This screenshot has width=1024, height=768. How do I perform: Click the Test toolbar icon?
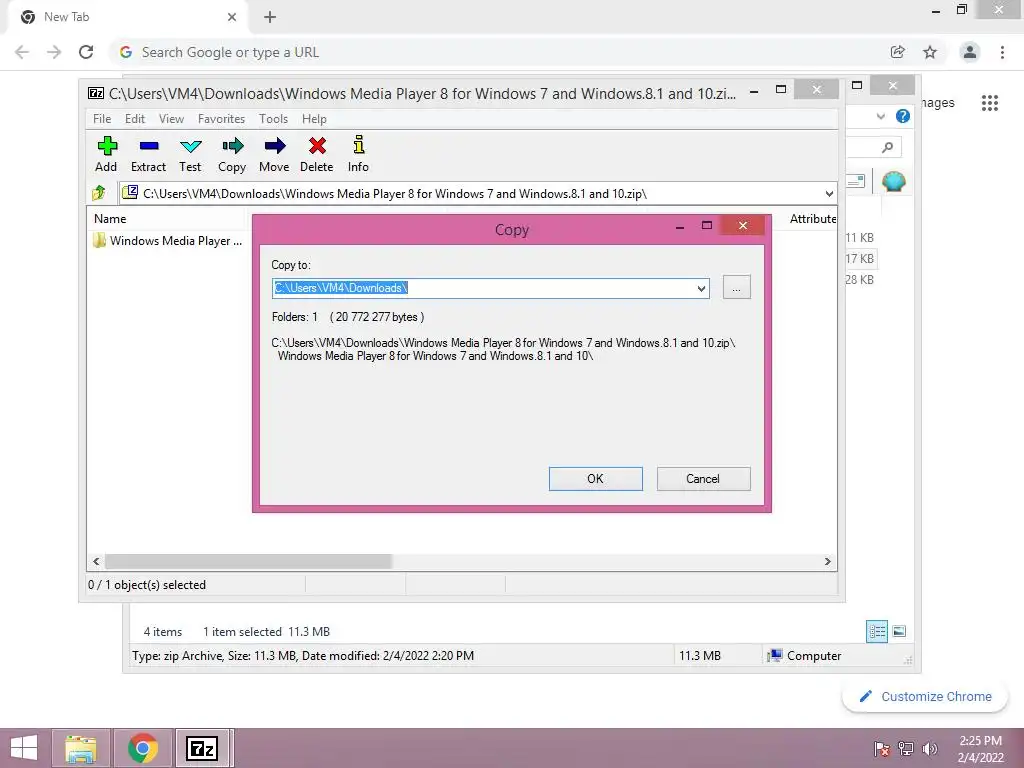[x=191, y=146]
